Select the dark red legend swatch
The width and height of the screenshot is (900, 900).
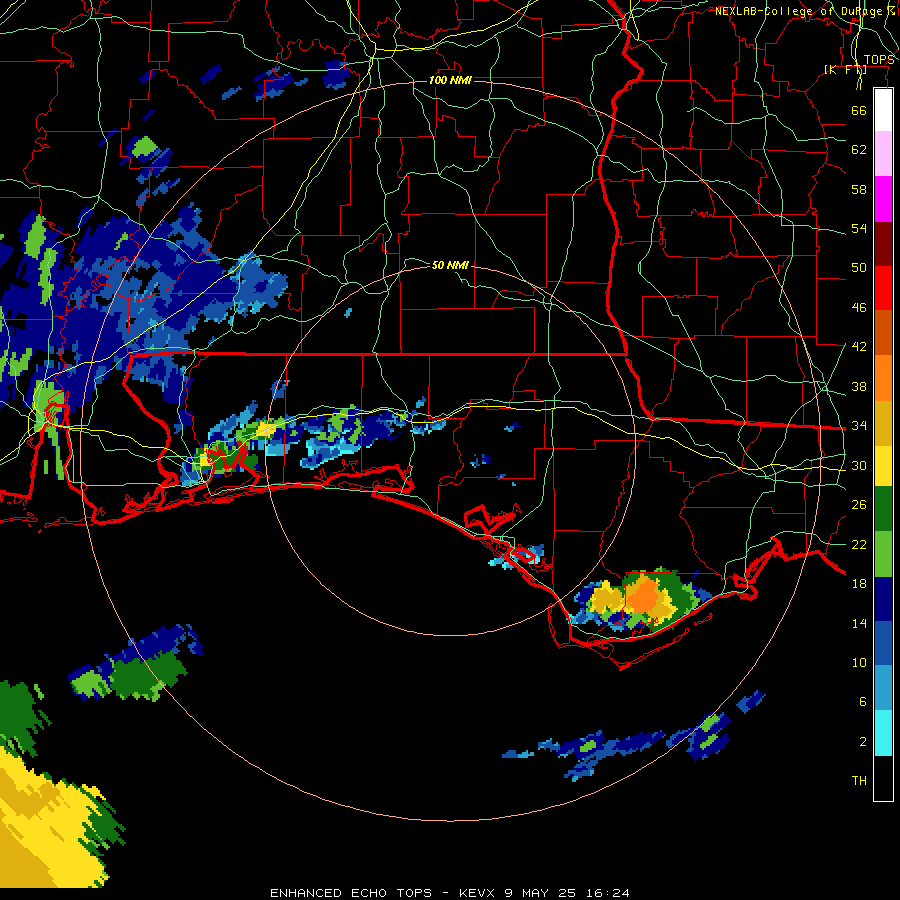coord(883,243)
